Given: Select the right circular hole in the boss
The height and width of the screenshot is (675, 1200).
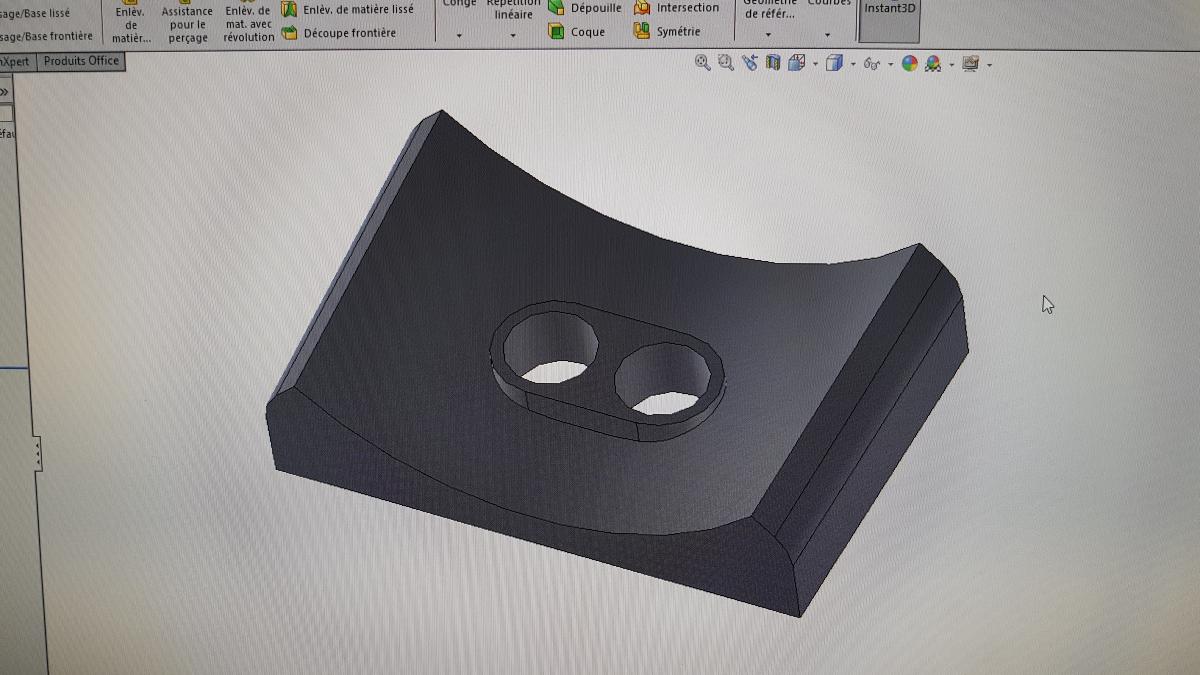Looking at the screenshot, I should click(664, 380).
